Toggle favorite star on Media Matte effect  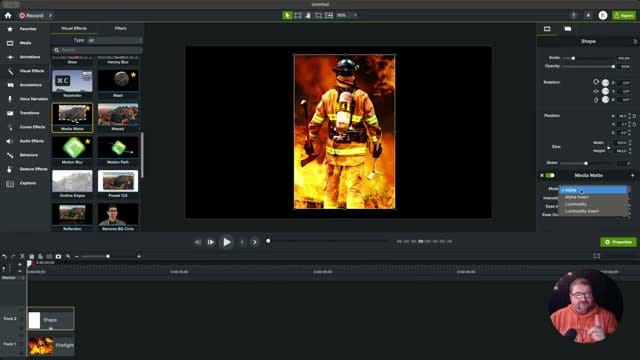[x=87, y=108]
